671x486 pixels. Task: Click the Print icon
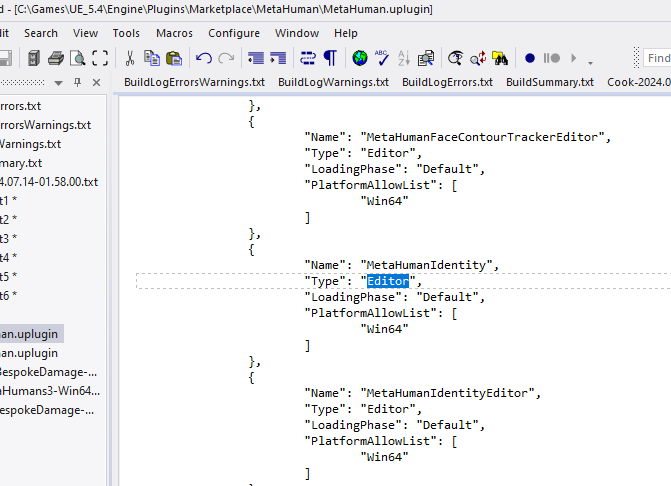(x=56, y=58)
